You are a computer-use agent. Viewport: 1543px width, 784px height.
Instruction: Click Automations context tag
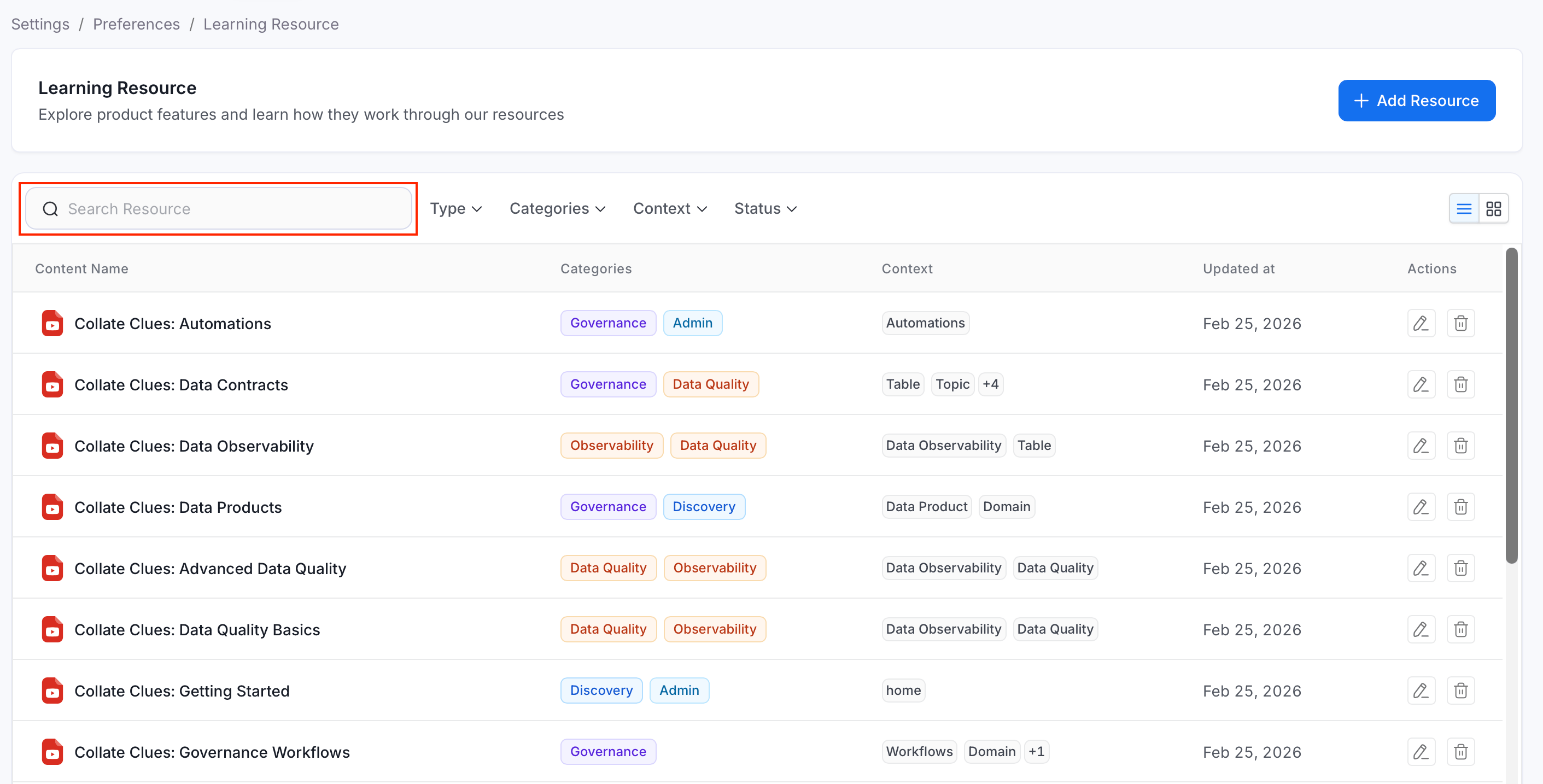926,323
